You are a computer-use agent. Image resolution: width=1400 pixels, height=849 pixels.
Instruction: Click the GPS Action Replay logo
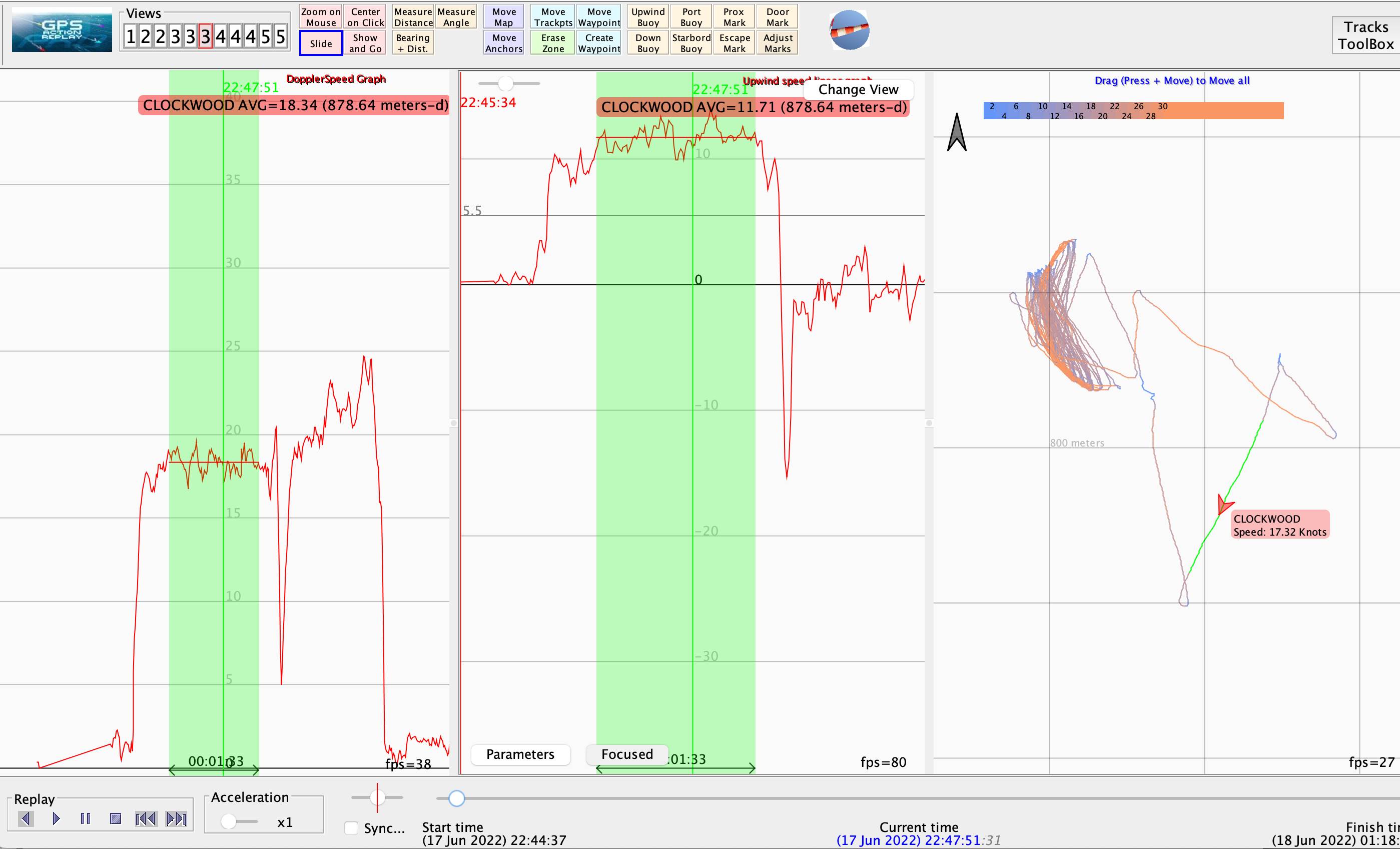coord(62,30)
